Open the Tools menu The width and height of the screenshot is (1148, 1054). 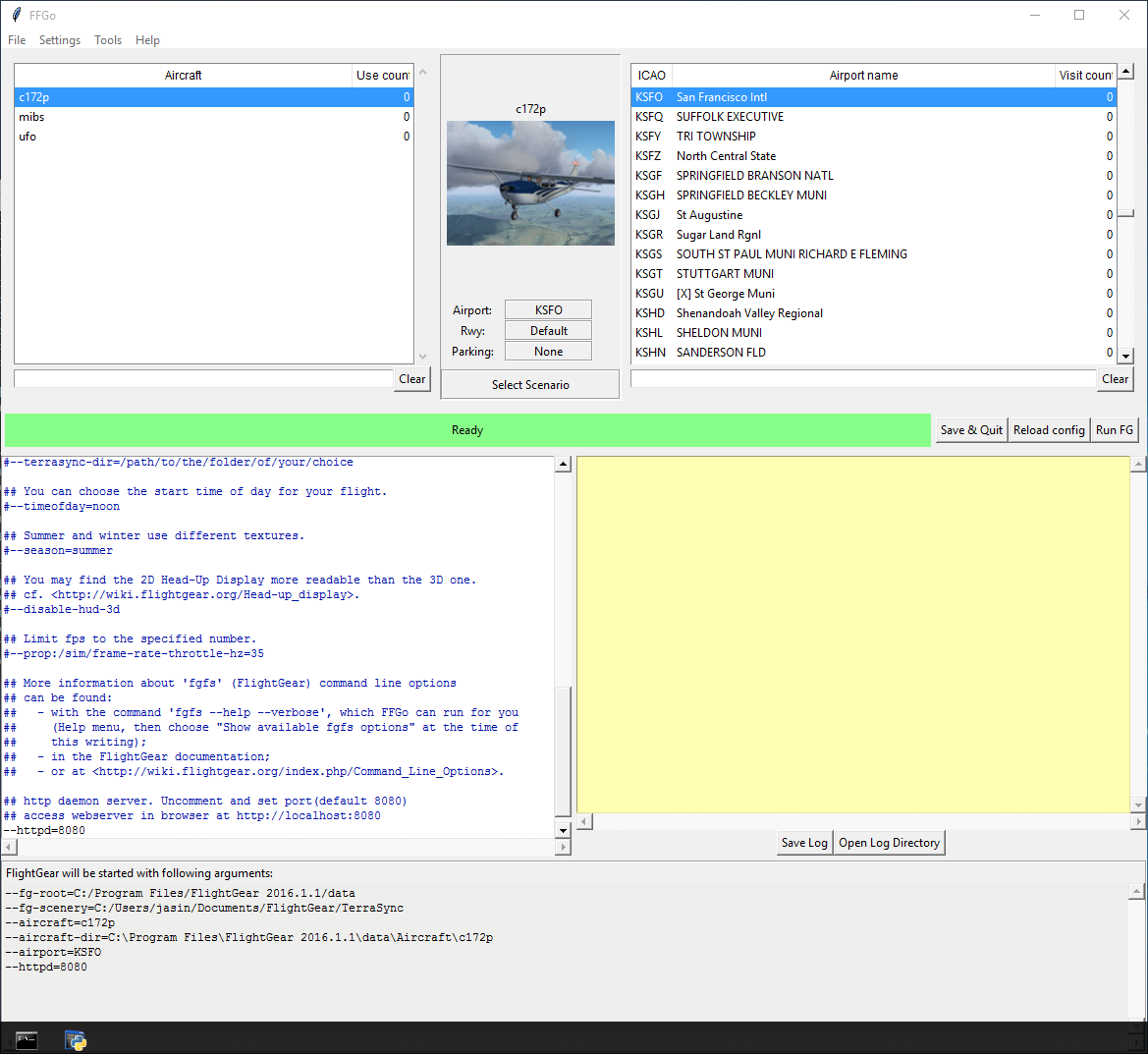[108, 40]
